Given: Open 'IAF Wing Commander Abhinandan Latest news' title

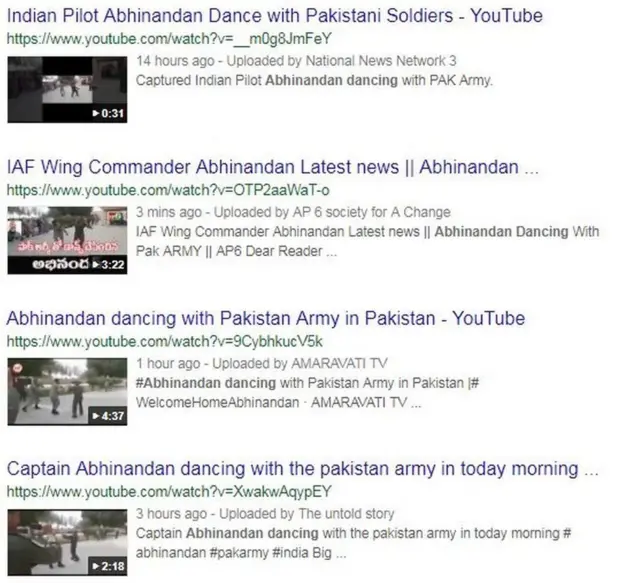Looking at the screenshot, I should 273,167.
